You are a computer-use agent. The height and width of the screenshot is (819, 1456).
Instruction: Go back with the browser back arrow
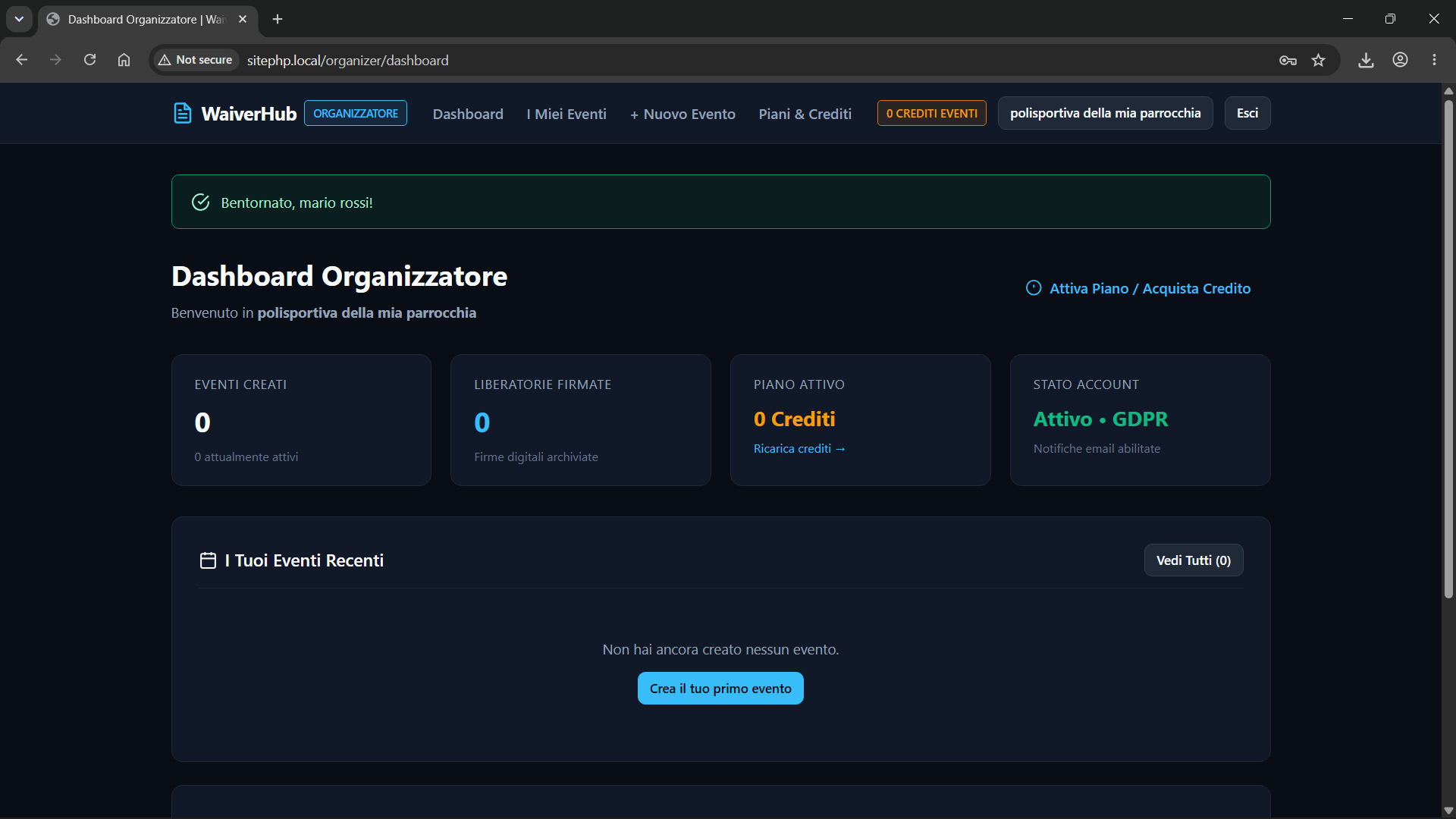(21, 60)
